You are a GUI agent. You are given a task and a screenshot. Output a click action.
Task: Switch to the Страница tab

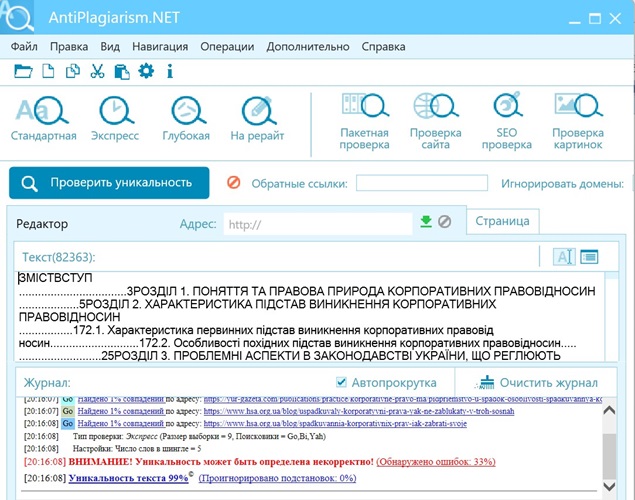[503, 221]
